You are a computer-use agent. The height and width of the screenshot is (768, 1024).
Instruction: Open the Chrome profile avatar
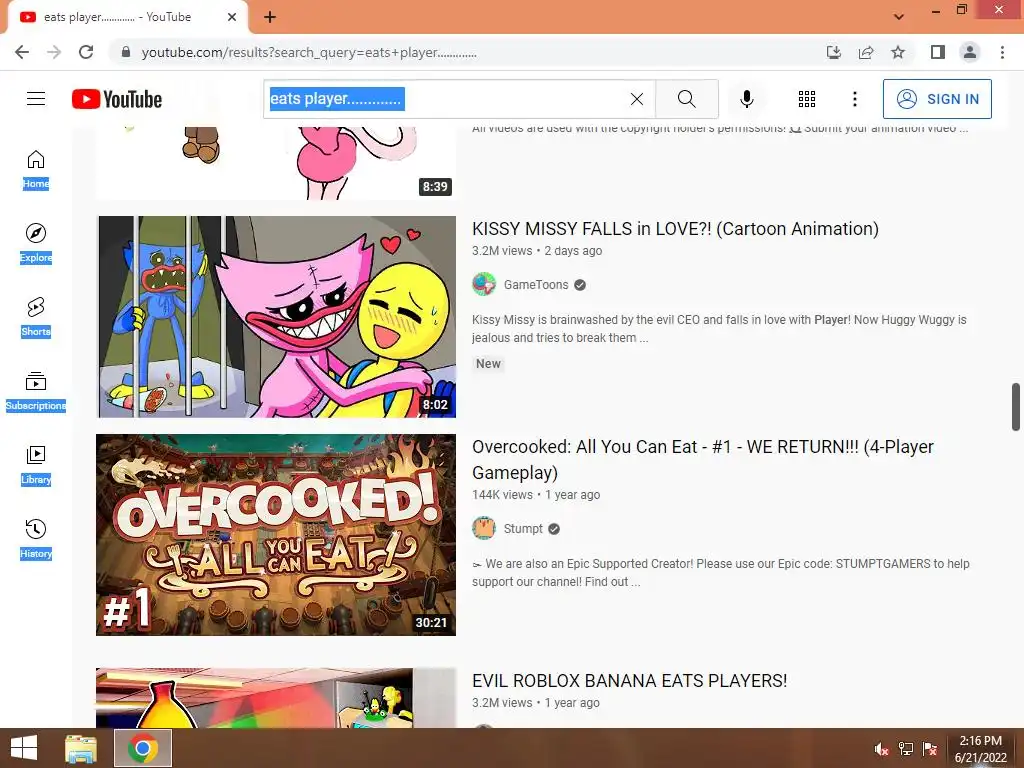tap(970, 52)
